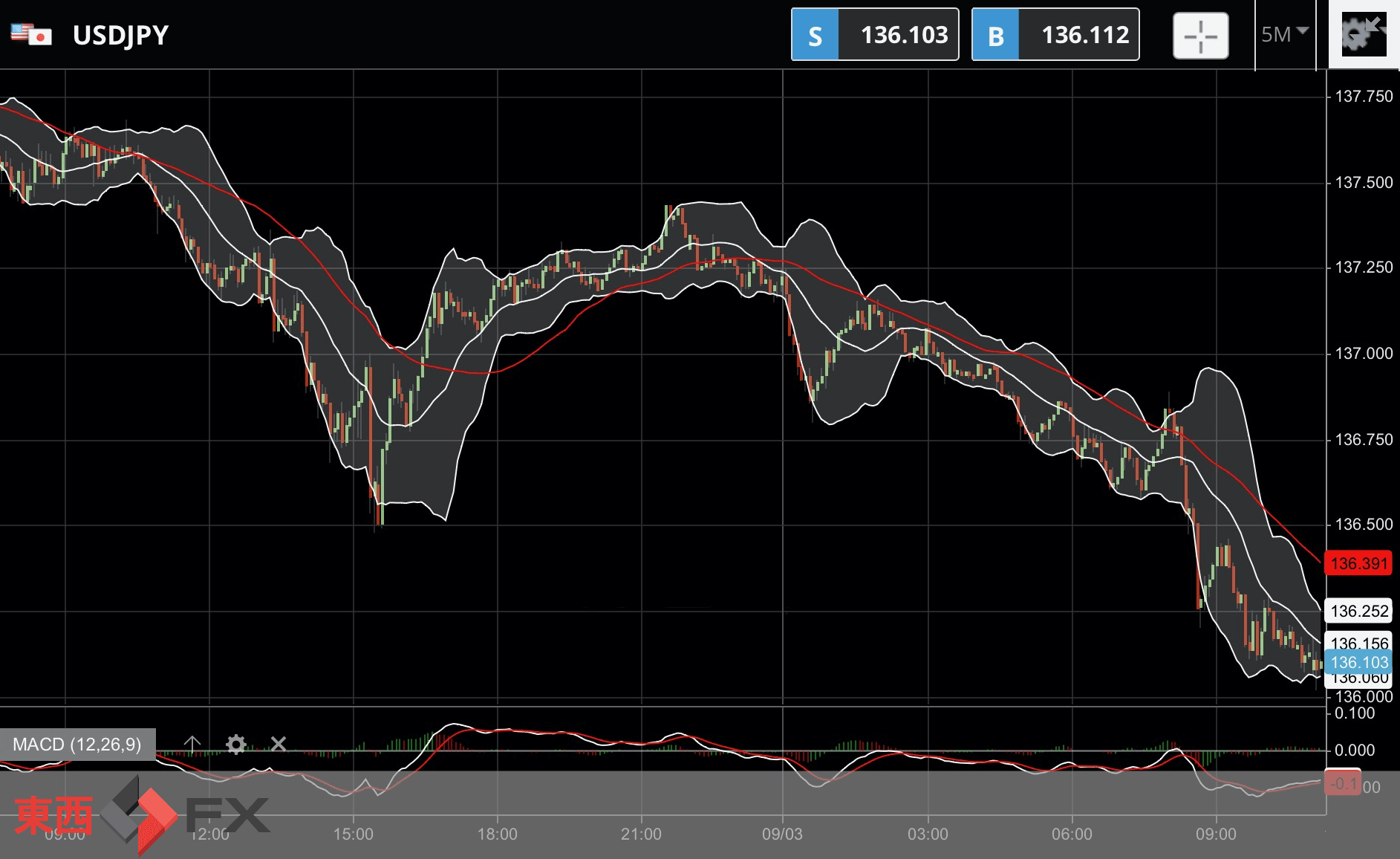
Task: Click the 18:00 time axis label
Action: coord(497,834)
